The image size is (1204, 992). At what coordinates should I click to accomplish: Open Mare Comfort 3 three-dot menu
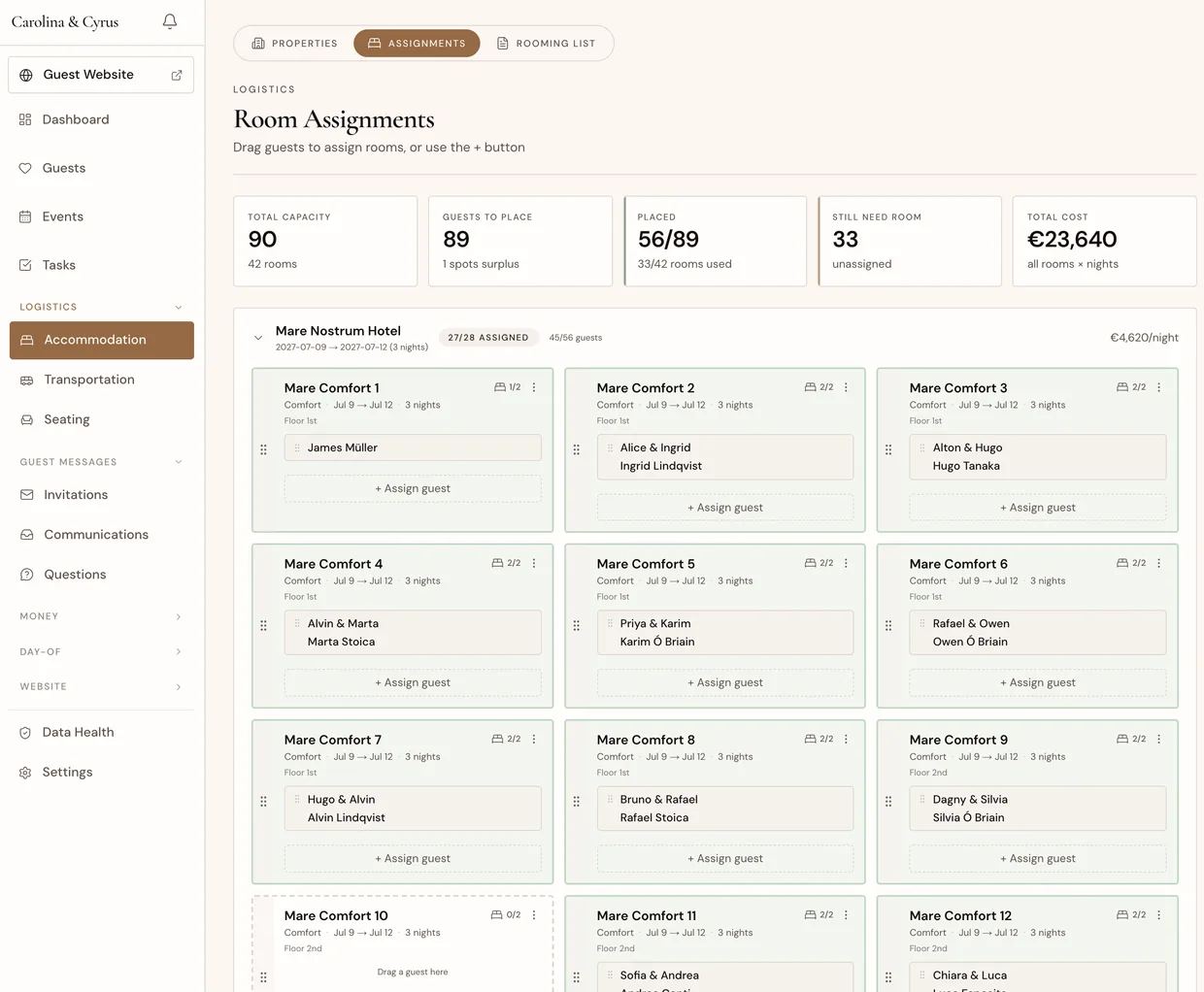pos(1158,387)
